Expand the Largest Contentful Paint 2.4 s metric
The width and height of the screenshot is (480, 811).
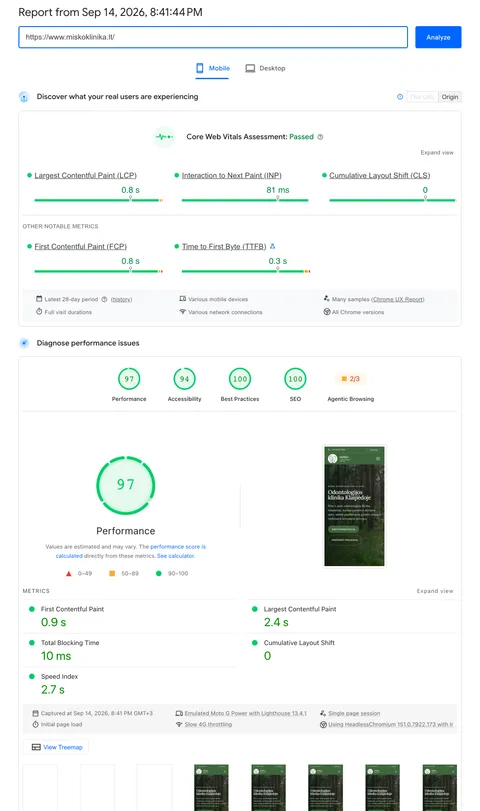(352, 617)
